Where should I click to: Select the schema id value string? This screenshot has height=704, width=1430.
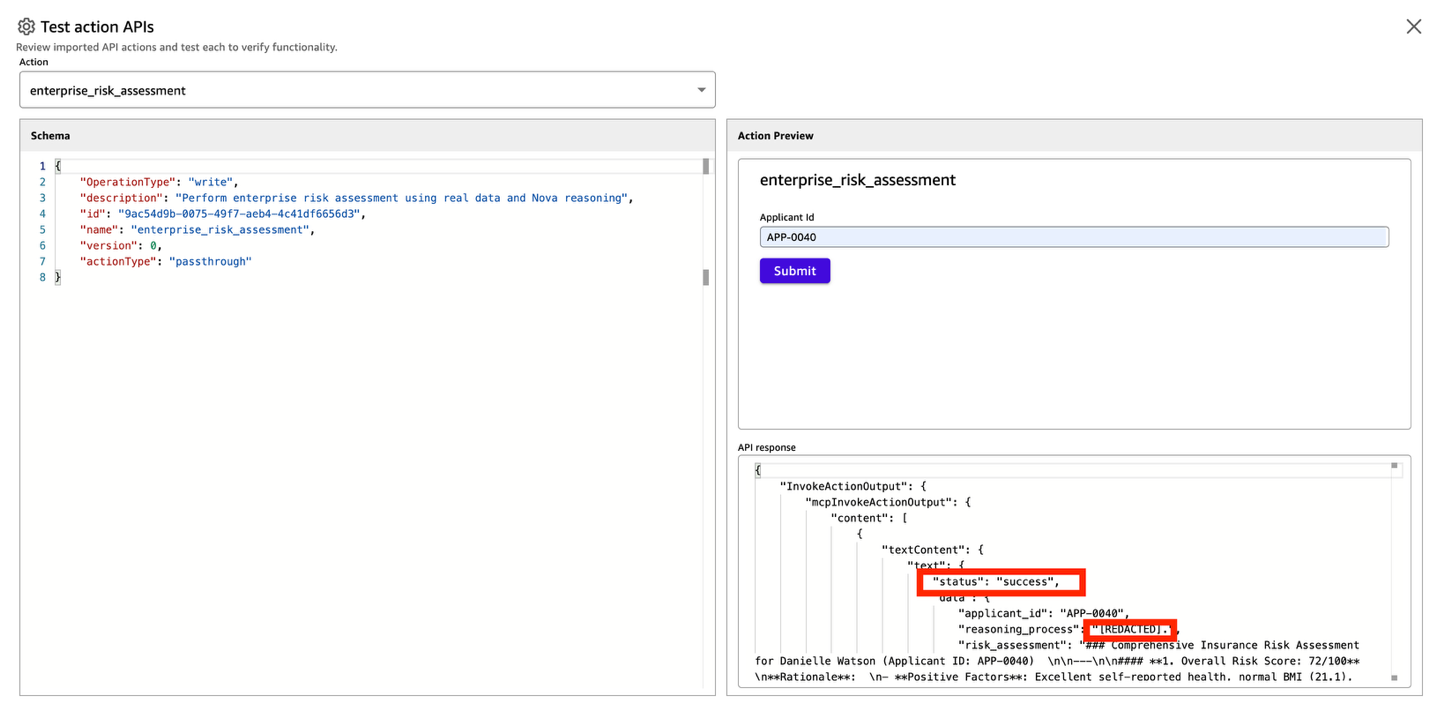(239, 214)
